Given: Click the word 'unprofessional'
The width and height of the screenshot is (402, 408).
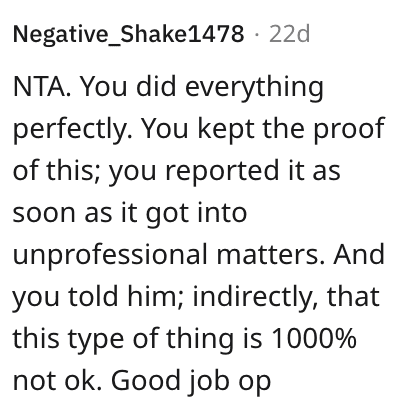Looking at the screenshot, I should tap(110, 256).
